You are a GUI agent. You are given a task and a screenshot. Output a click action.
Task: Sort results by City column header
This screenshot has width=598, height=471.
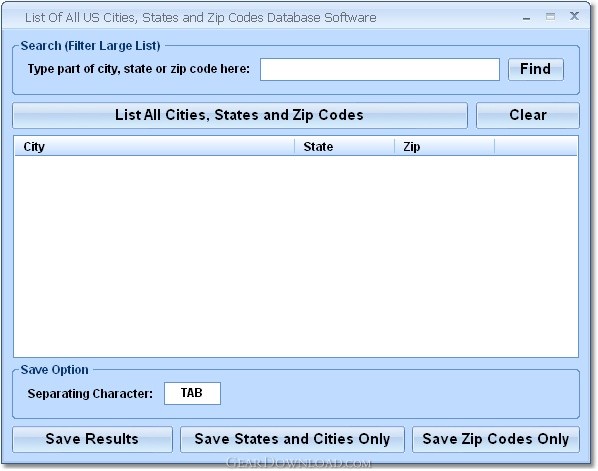[154, 147]
